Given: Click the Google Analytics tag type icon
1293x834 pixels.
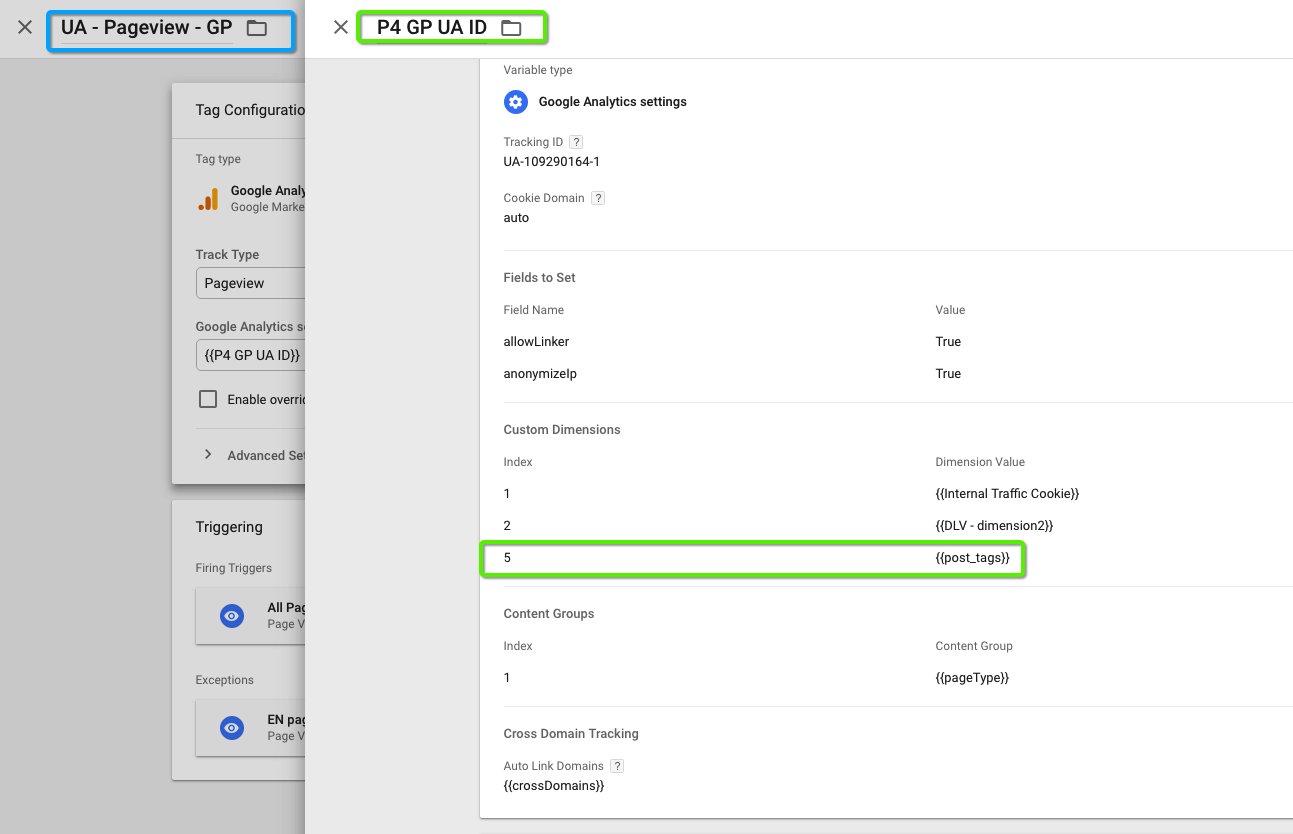Looking at the screenshot, I should pyautogui.click(x=208, y=199).
